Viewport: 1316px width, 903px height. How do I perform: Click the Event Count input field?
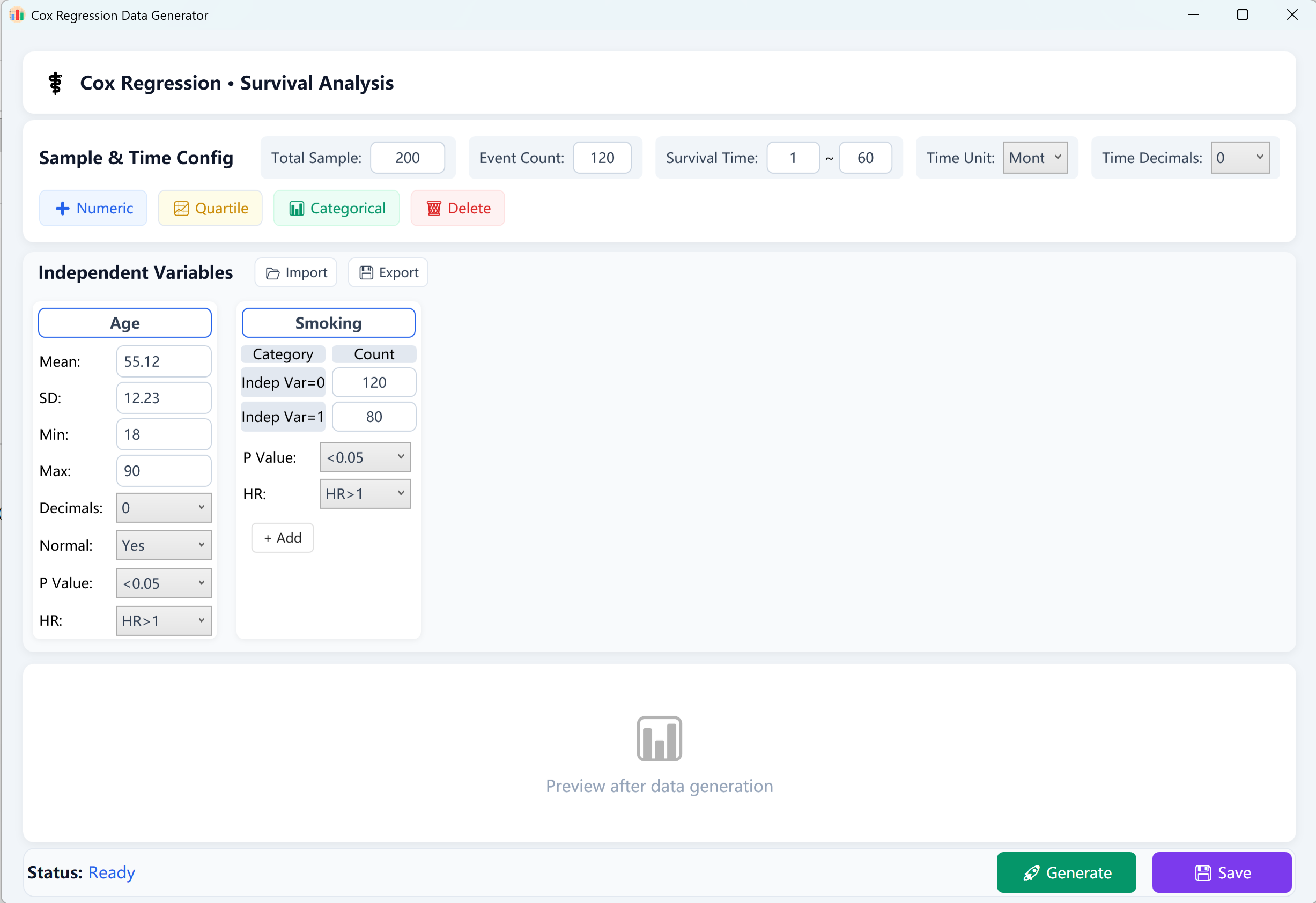pos(602,158)
